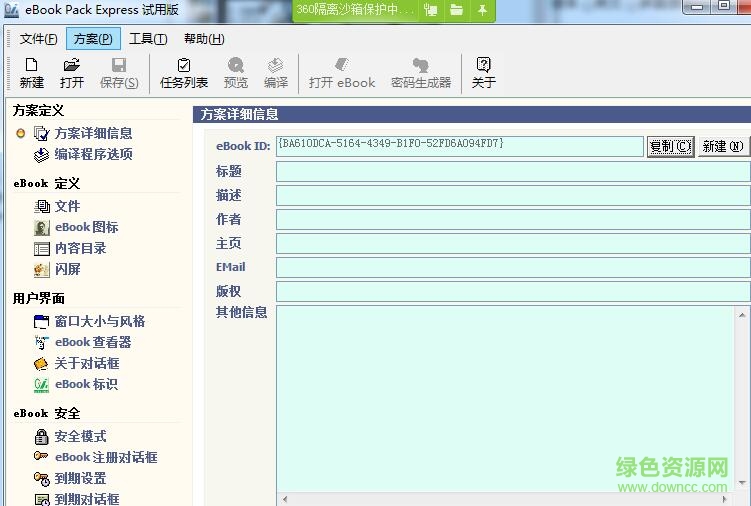This screenshot has width=751, height=506.
Task: Click the 作者 (Author) input field
Action: 513,219
